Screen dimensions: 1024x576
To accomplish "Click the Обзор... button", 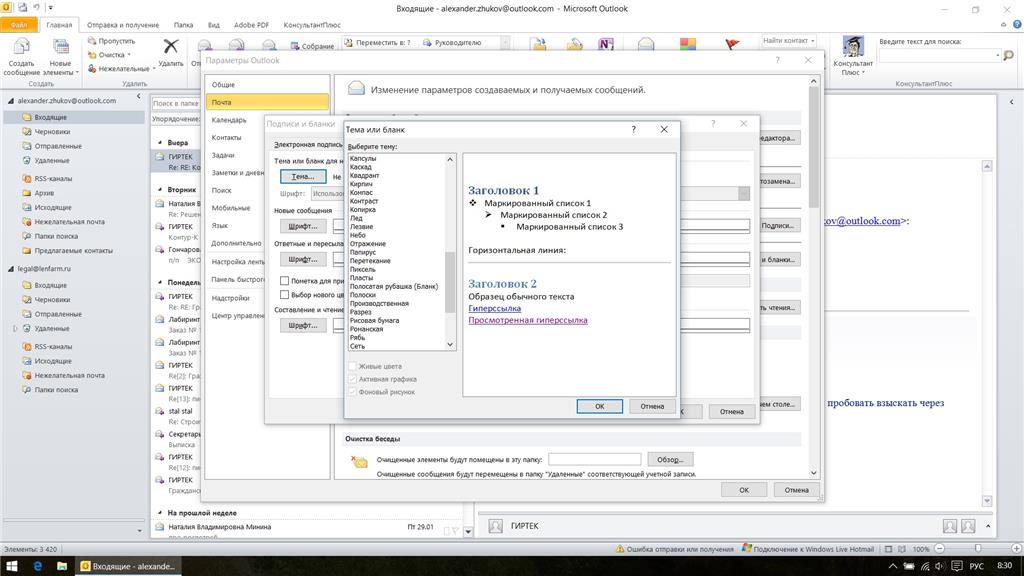I will (670, 460).
